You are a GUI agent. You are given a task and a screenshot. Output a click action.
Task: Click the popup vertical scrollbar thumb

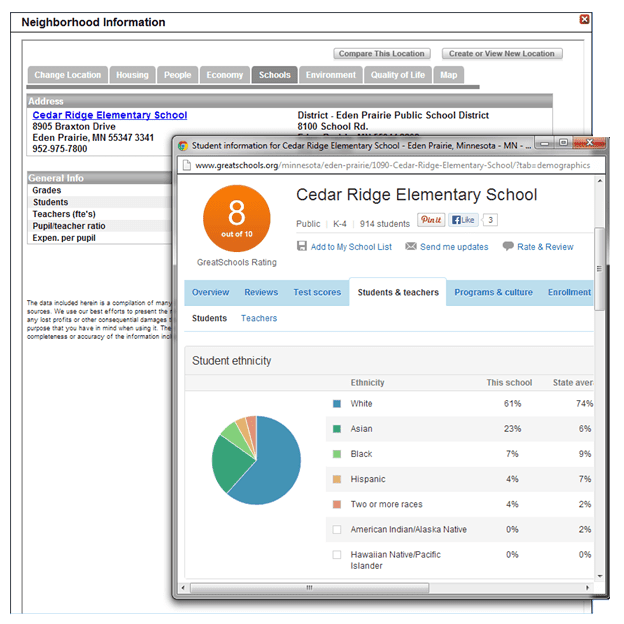(599, 269)
